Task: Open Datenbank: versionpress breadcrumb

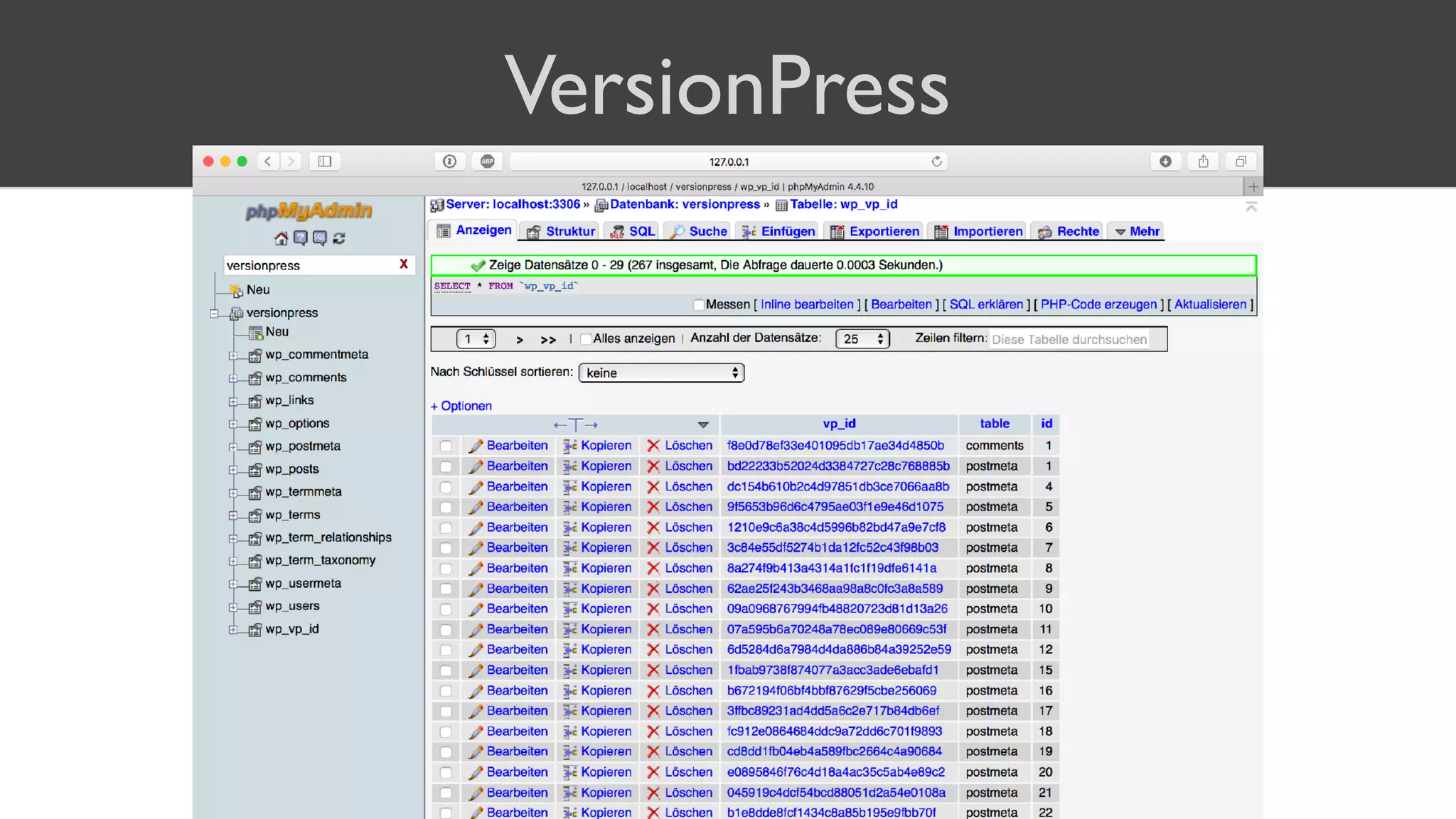Action: tap(685, 205)
